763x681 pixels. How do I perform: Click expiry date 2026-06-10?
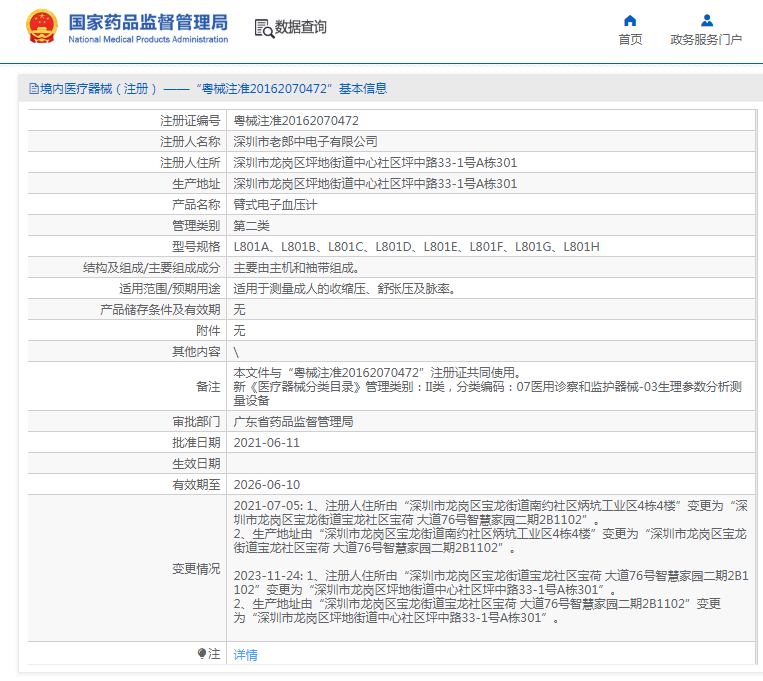[x=267, y=484]
